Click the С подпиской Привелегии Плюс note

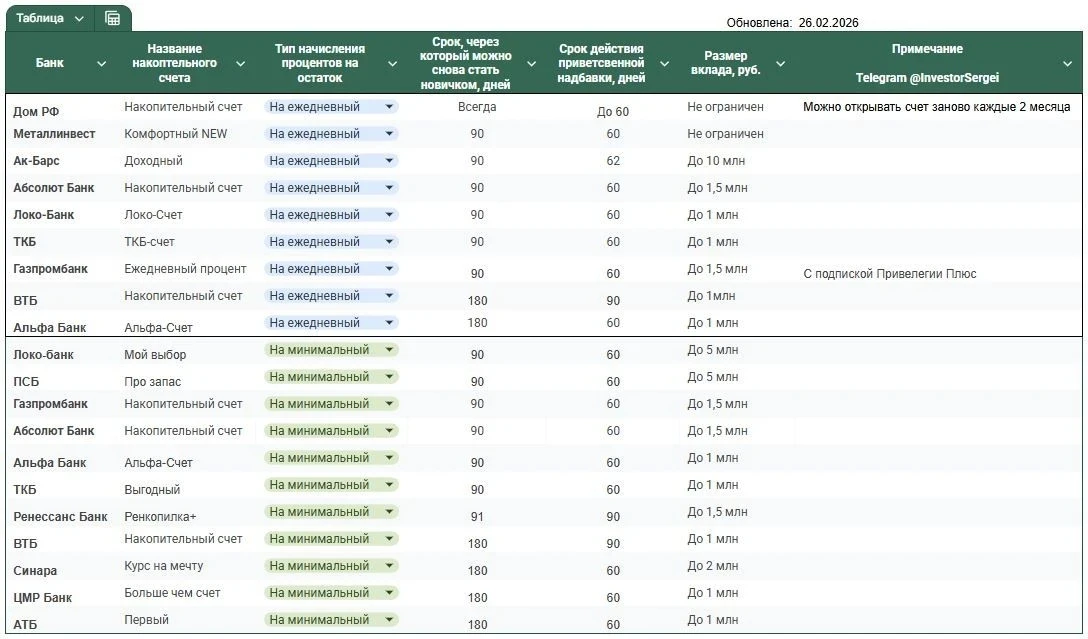tap(890, 274)
